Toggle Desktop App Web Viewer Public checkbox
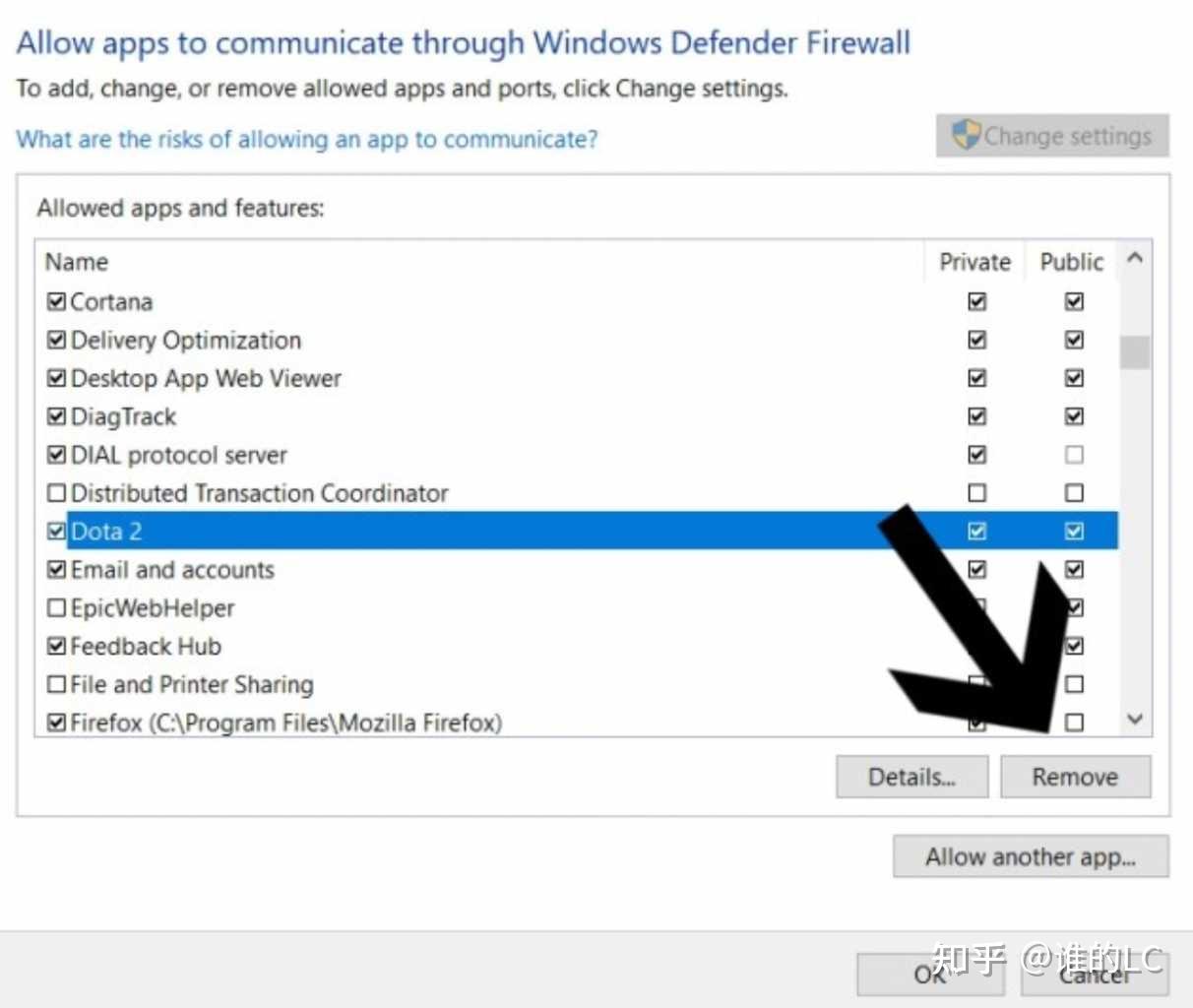 (x=1074, y=378)
